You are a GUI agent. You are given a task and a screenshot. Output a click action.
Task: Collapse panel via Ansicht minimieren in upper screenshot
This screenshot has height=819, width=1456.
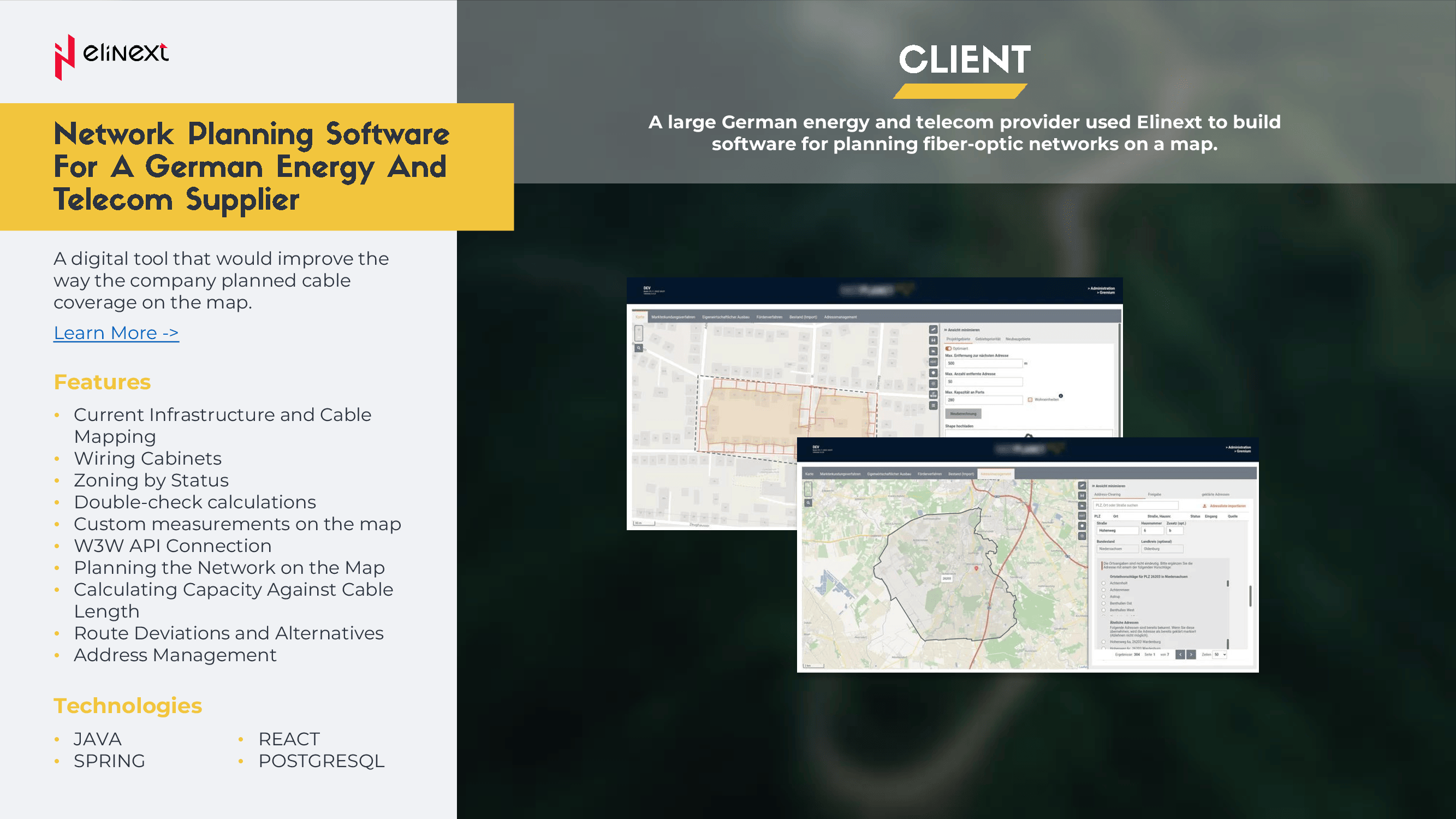tap(962, 330)
